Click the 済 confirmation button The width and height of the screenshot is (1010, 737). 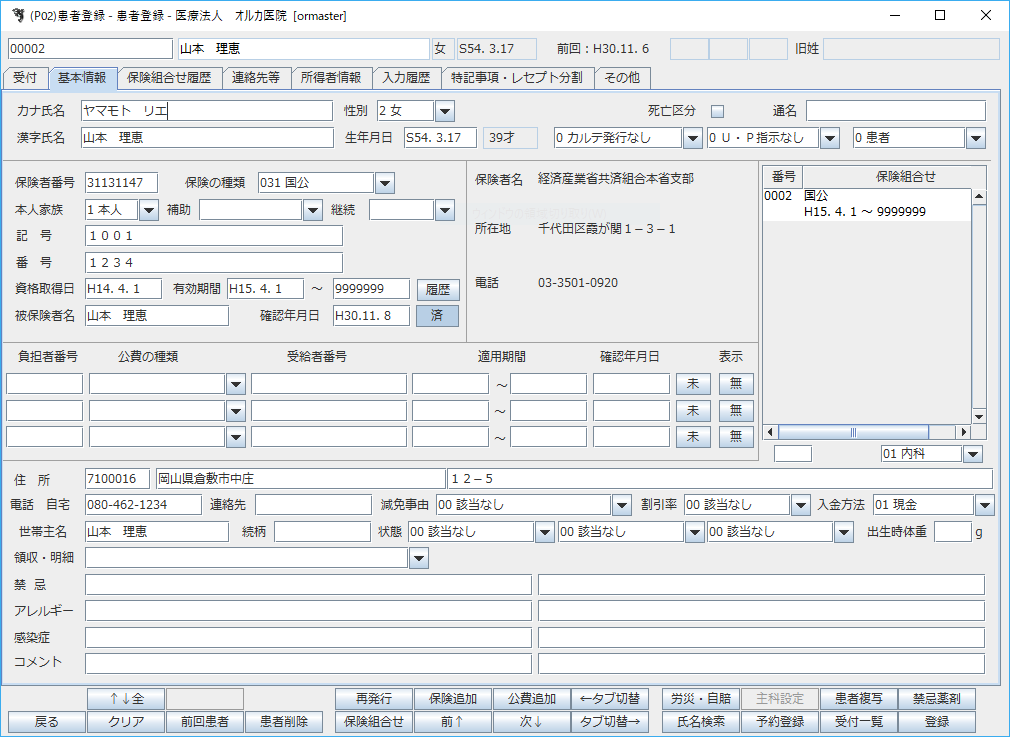click(x=437, y=316)
